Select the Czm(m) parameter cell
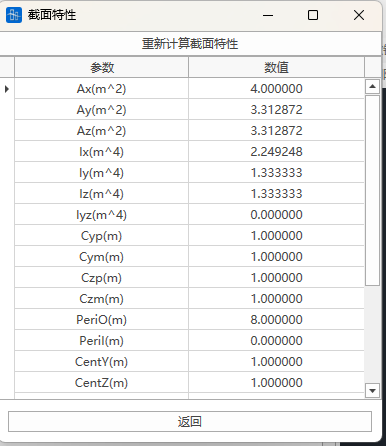The image size is (386, 446). 101,299
